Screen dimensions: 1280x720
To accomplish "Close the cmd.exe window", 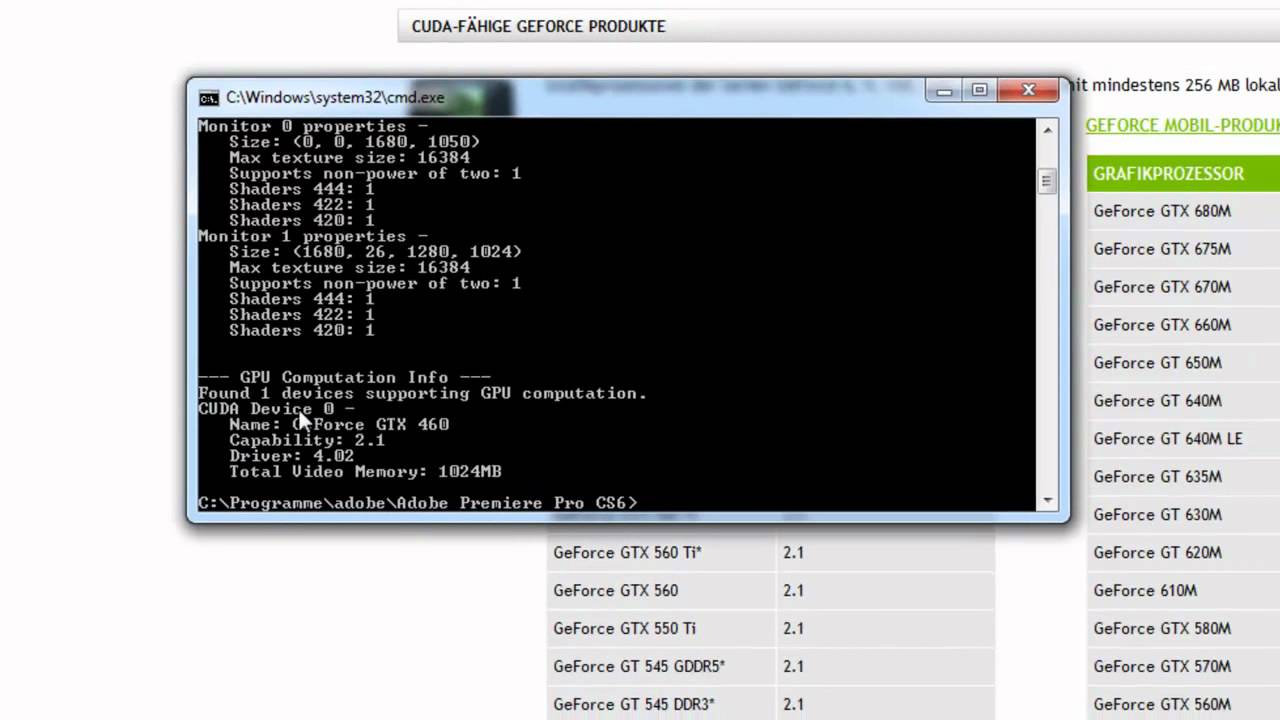I will click(x=1027, y=90).
